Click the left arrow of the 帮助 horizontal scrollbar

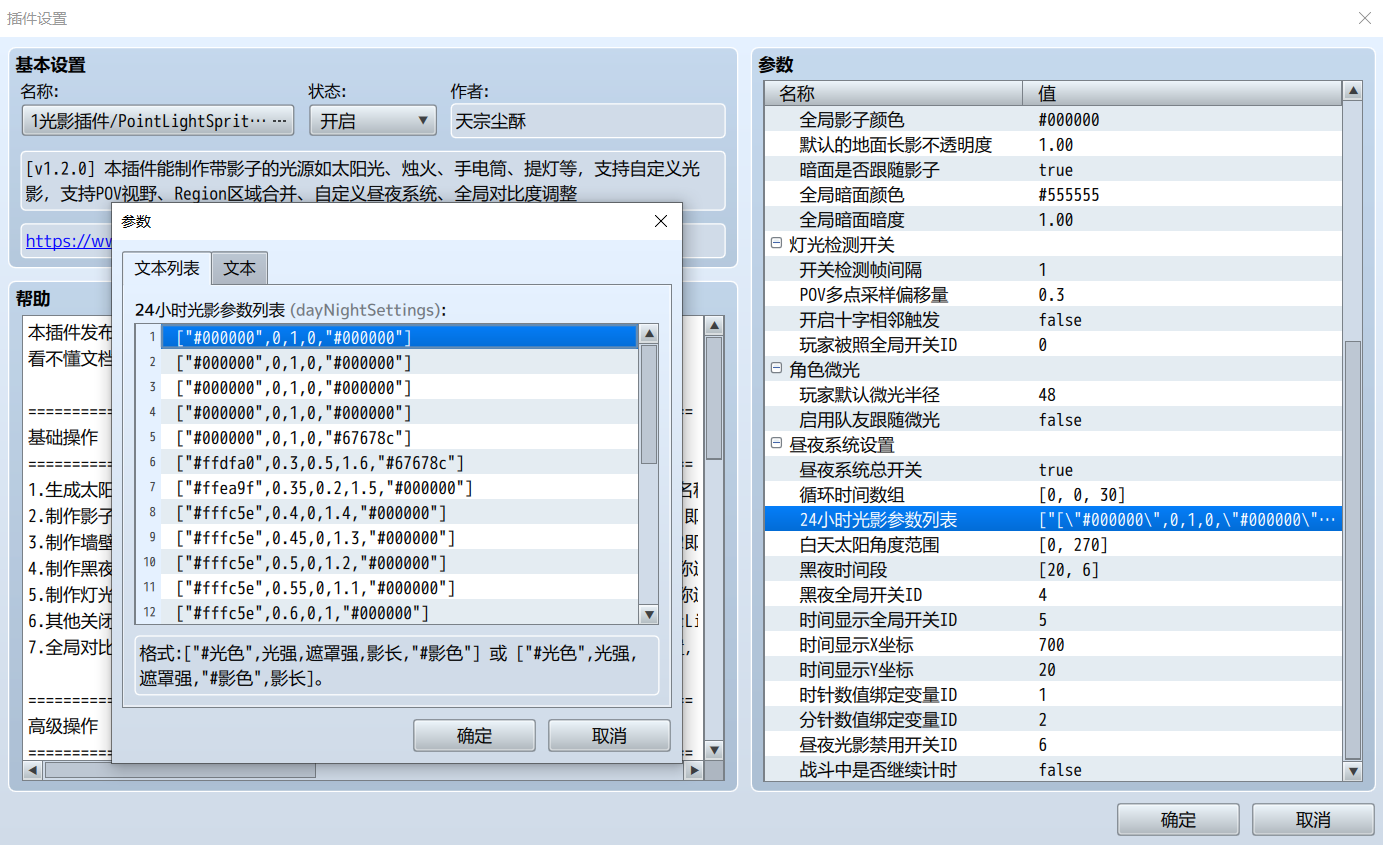click(x=31, y=770)
